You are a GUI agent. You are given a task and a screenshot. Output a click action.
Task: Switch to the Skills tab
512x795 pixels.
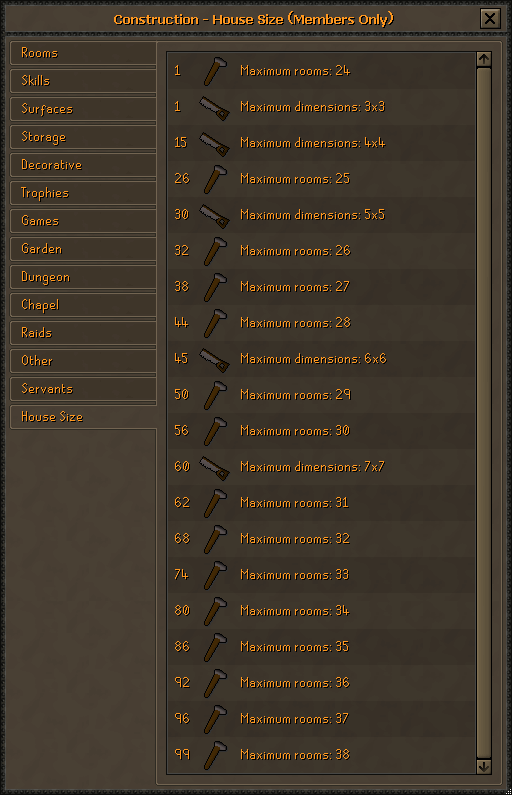pos(83,81)
